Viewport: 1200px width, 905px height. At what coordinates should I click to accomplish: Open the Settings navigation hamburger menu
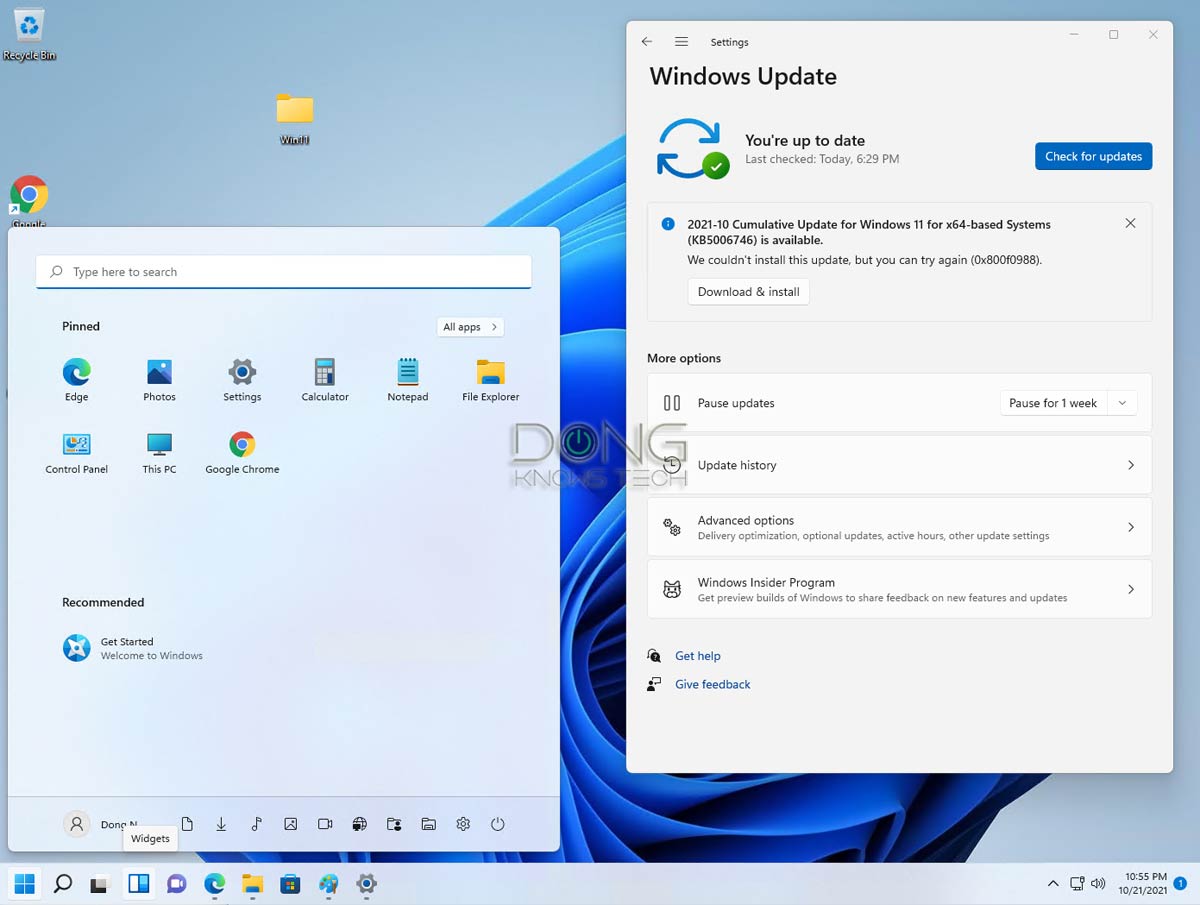[x=682, y=42]
